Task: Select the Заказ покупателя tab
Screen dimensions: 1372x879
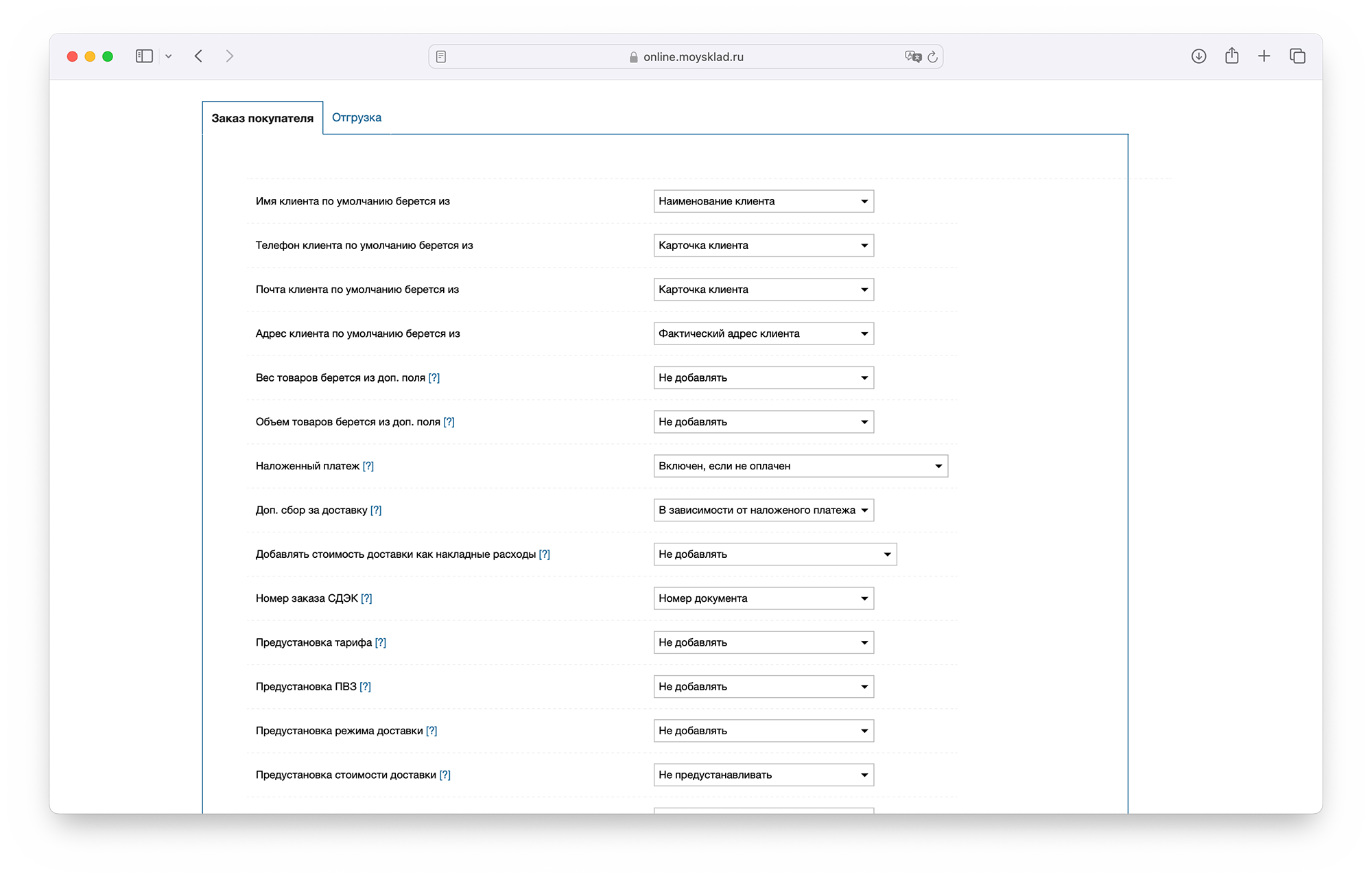Action: click(262, 118)
